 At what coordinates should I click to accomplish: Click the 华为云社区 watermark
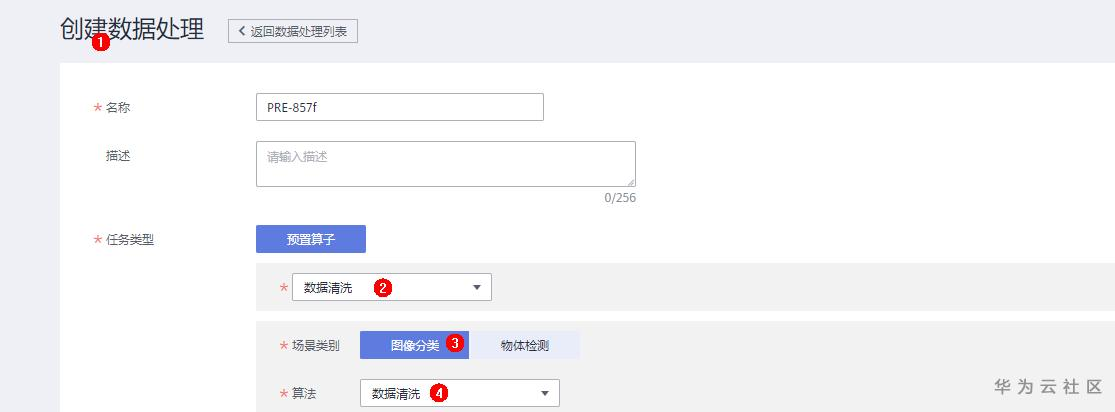coord(1047,386)
